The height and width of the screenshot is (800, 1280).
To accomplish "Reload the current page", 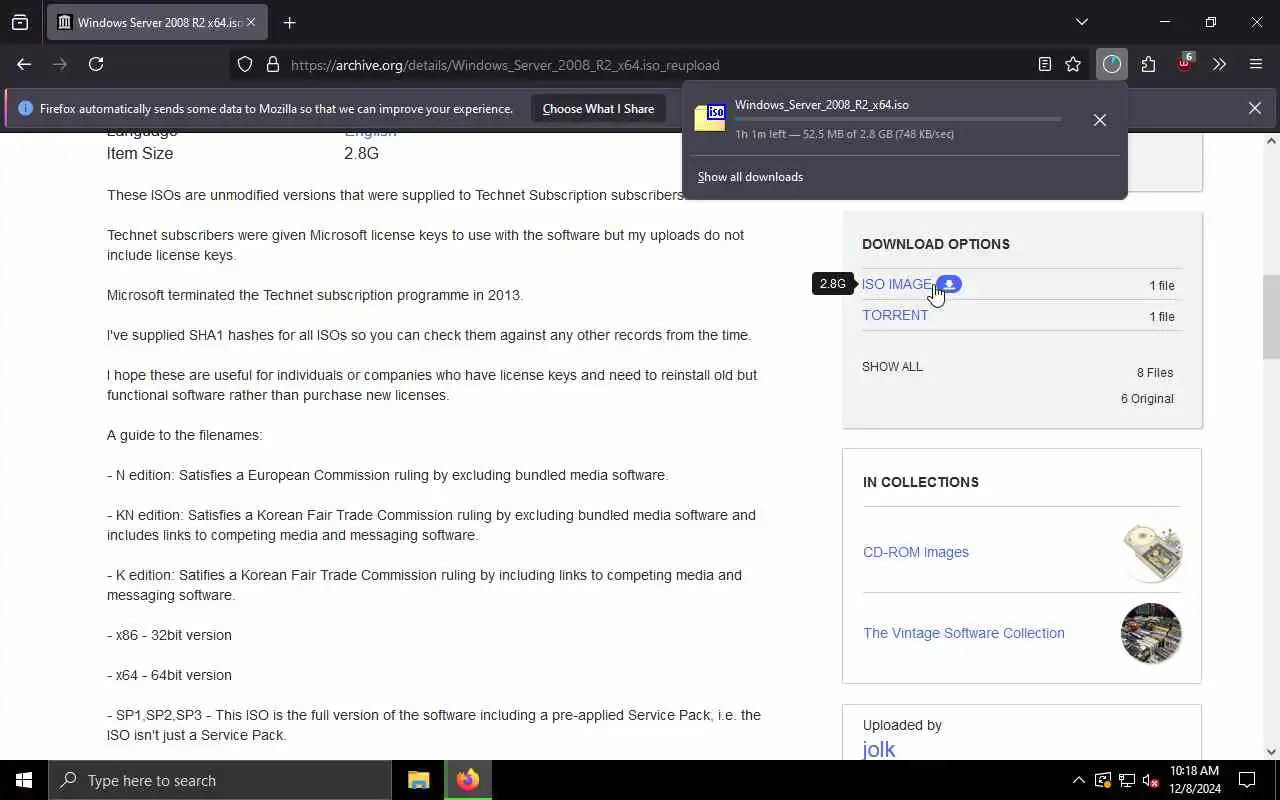I will [96, 64].
